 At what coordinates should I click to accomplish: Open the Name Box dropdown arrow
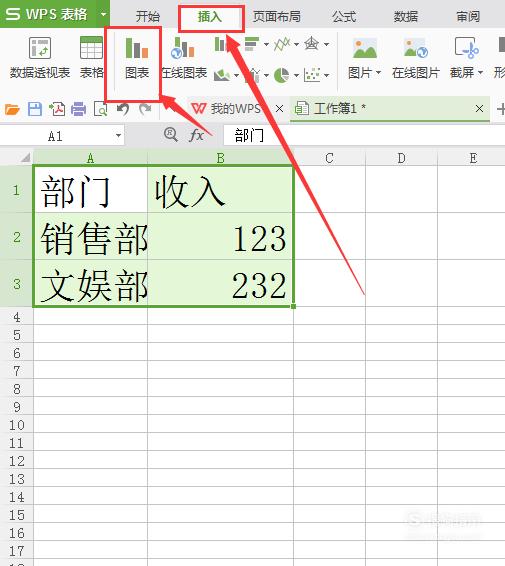click(118, 136)
